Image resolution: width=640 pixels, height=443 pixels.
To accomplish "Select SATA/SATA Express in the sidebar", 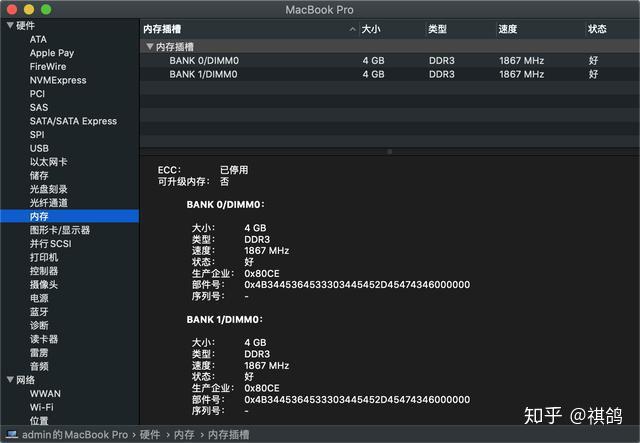I will (73, 121).
